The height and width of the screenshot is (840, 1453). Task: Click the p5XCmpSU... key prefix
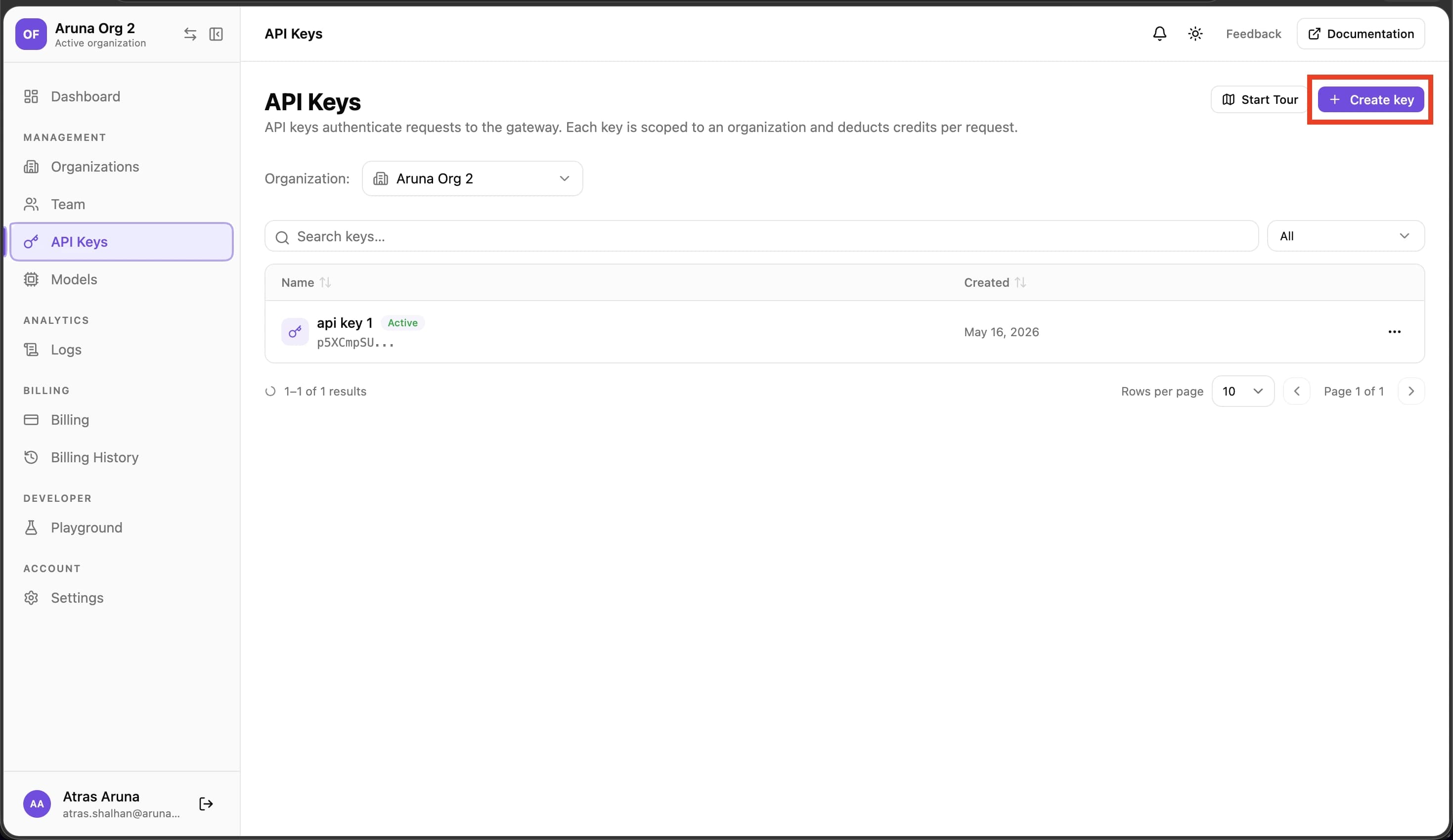click(x=355, y=343)
